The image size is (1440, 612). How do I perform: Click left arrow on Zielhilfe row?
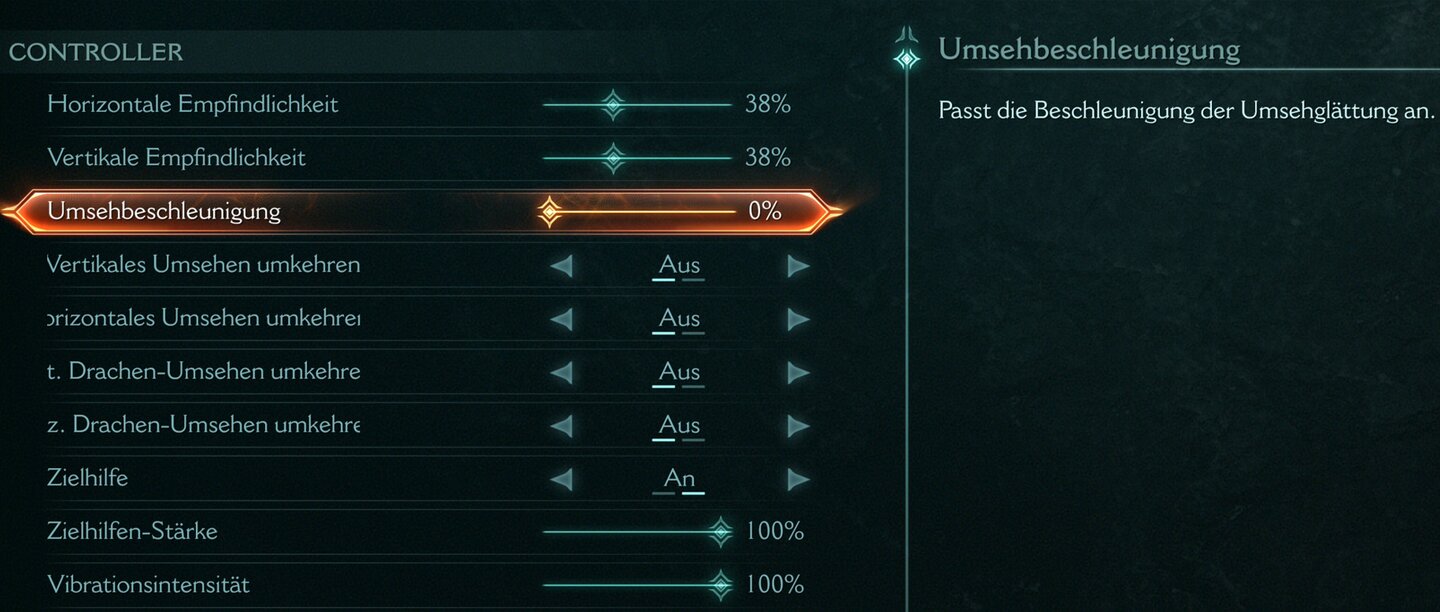coord(562,479)
